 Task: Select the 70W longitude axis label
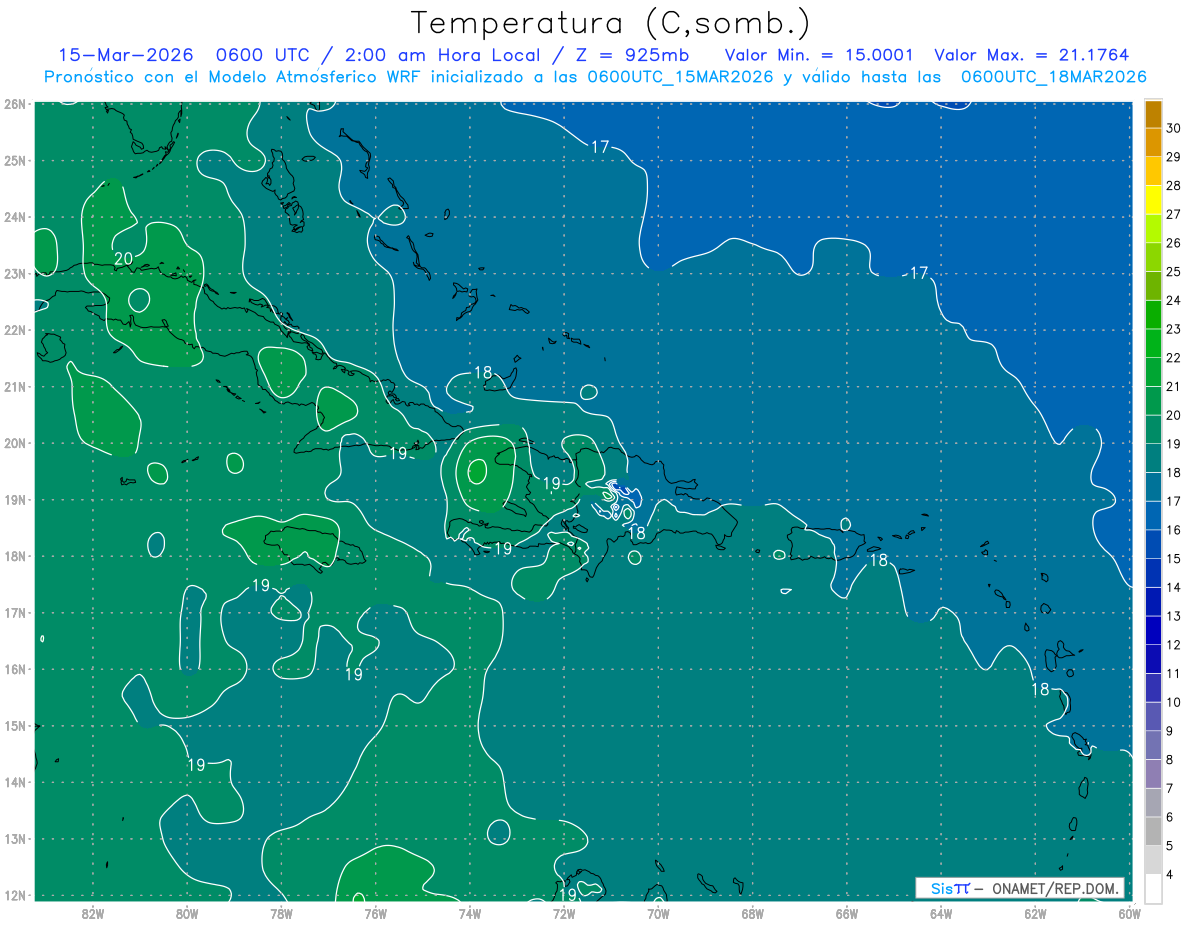coord(658,913)
